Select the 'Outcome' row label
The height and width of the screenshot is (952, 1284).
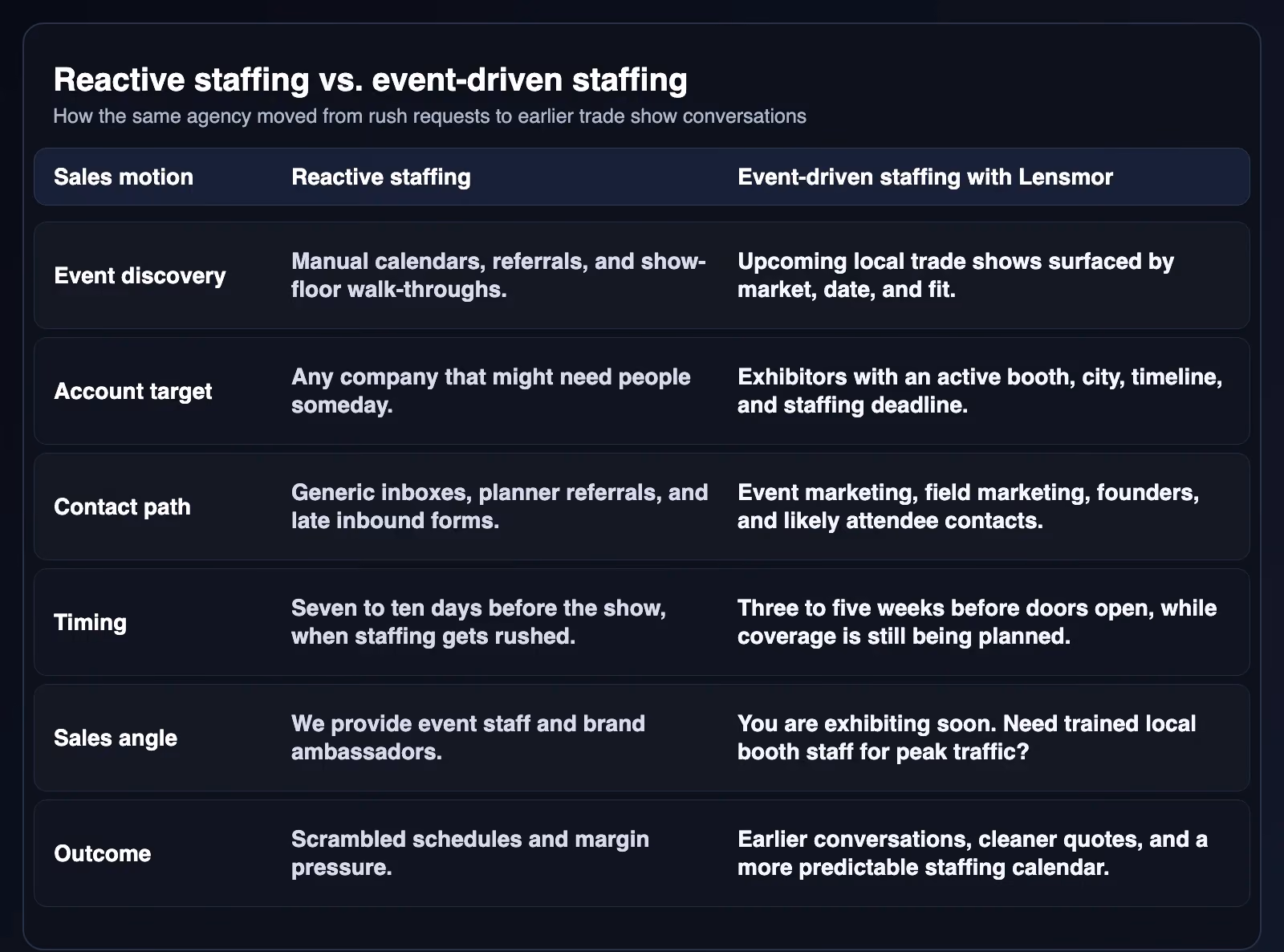pos(102,853)
